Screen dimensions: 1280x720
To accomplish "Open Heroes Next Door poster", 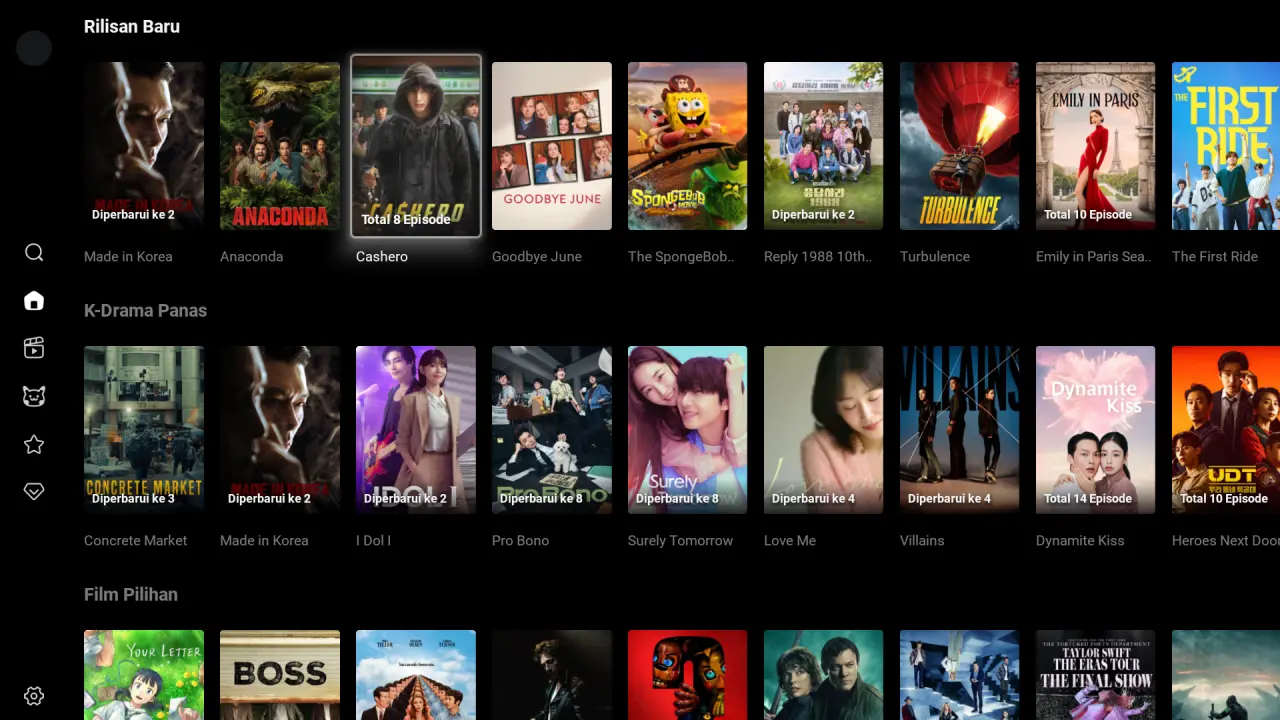I will (x=1226, y=430).
